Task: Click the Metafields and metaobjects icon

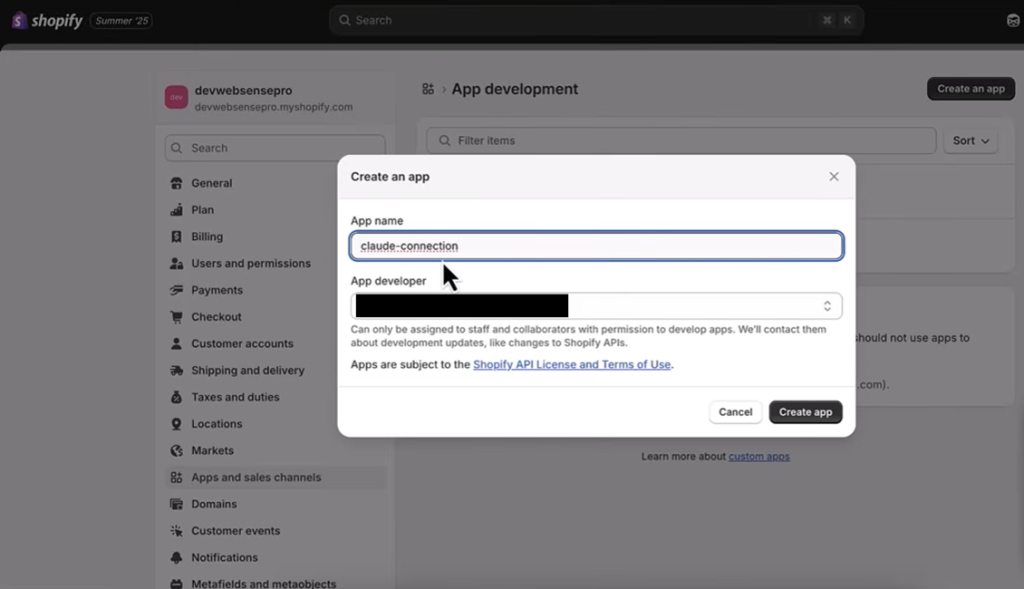Action: point(176,584)
